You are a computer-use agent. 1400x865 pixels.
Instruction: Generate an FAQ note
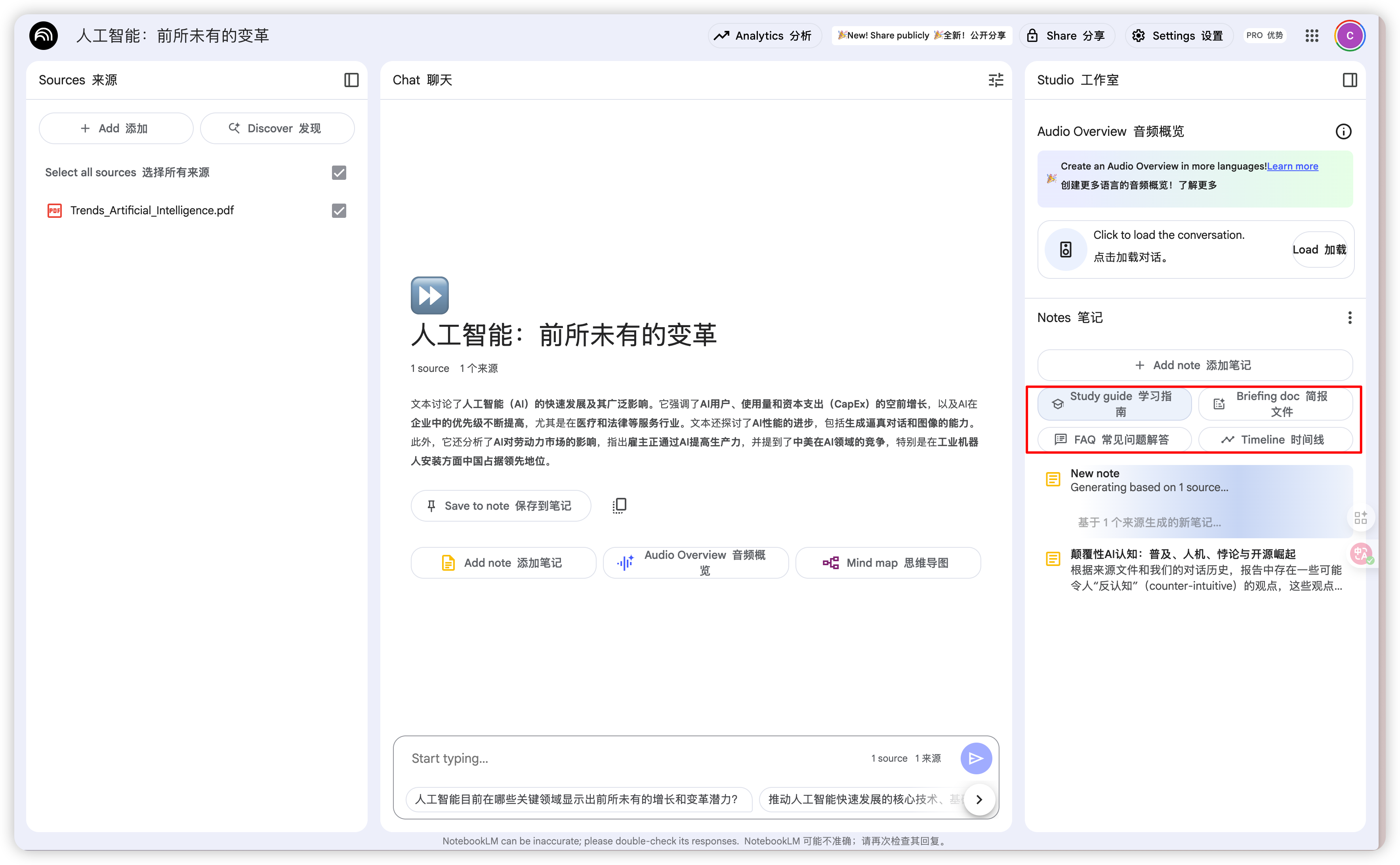[x=1114, y=439]
